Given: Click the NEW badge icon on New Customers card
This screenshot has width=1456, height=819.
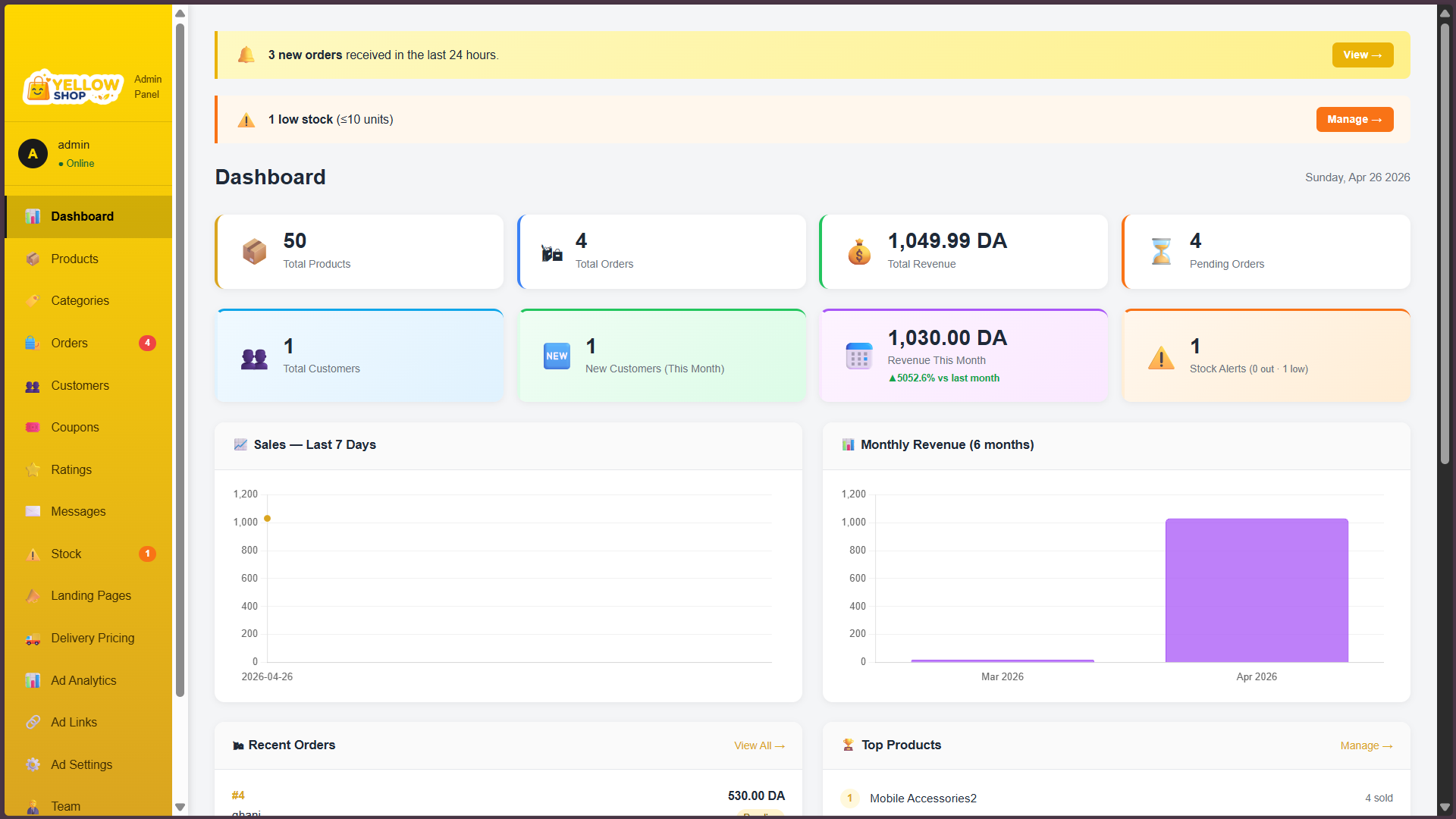Looking at the screenshot, I should 557,356.
